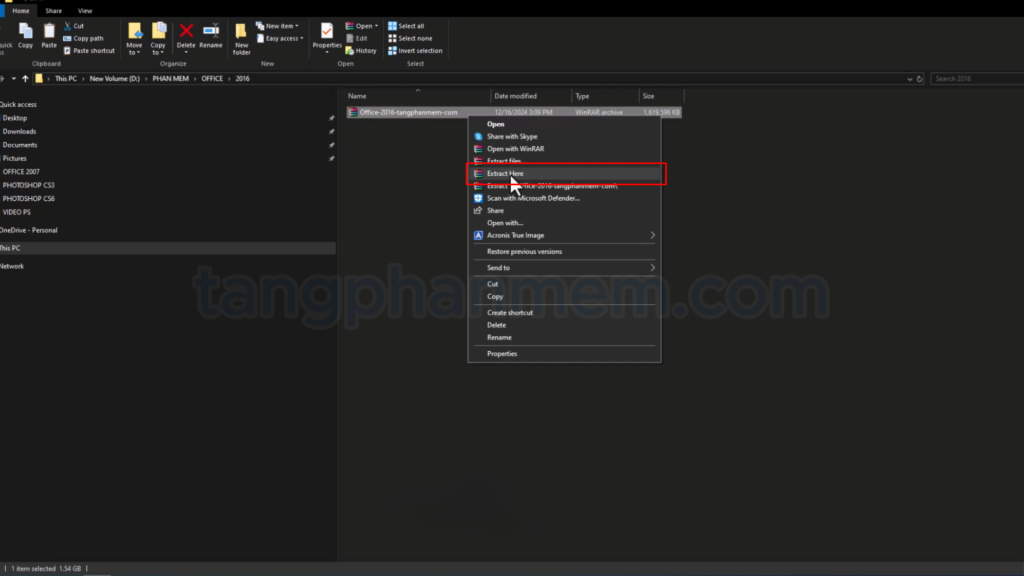
Task: Click Copy path in the ribbon
Action: pyautogui.click(x=83, y=39)
